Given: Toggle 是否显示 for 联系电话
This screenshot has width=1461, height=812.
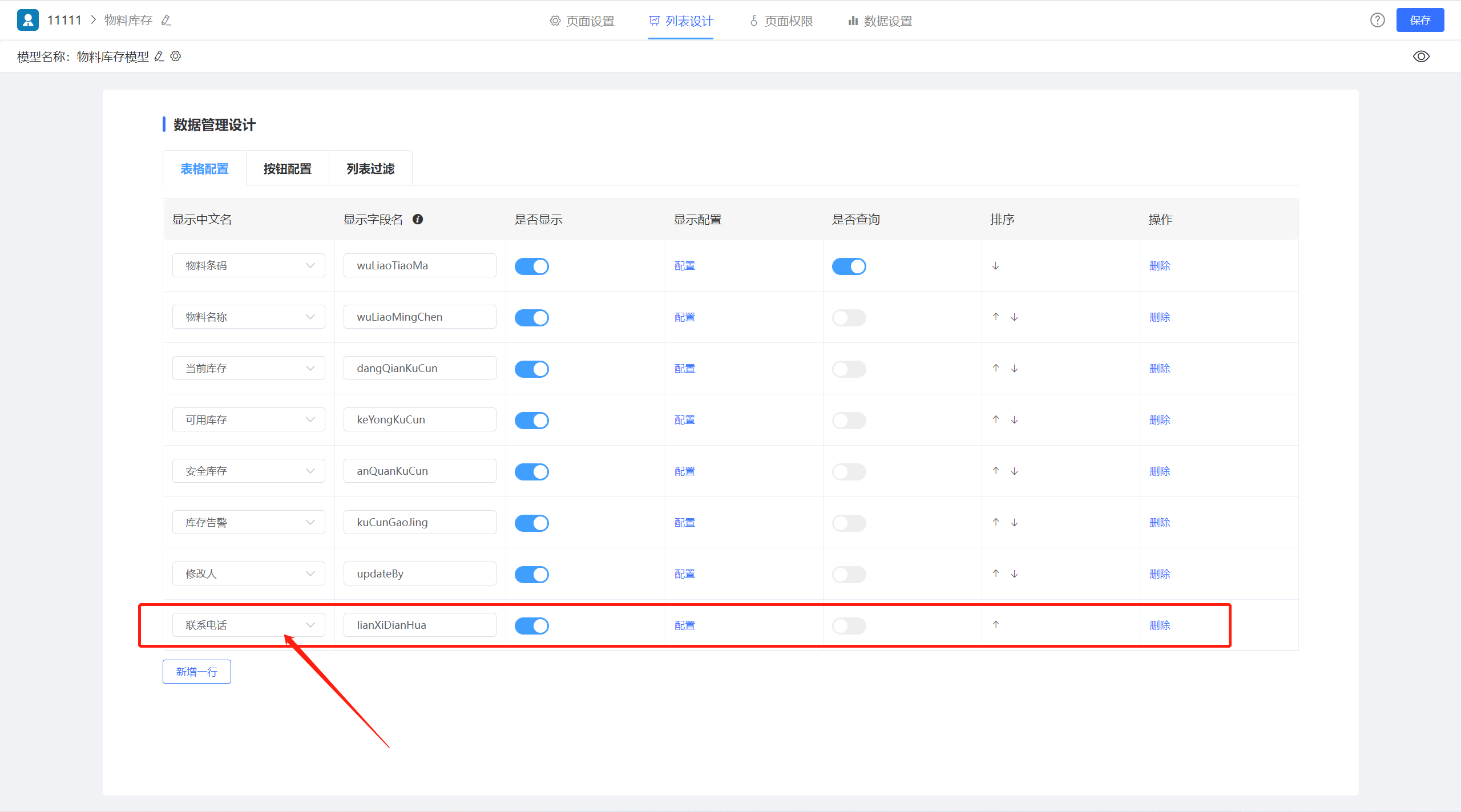Looking at the screenshot, I should 531,625.
